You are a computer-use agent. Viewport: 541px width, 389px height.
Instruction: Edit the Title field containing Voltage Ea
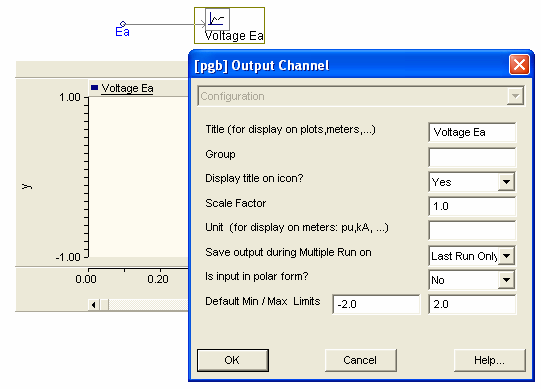pos(472,132)
